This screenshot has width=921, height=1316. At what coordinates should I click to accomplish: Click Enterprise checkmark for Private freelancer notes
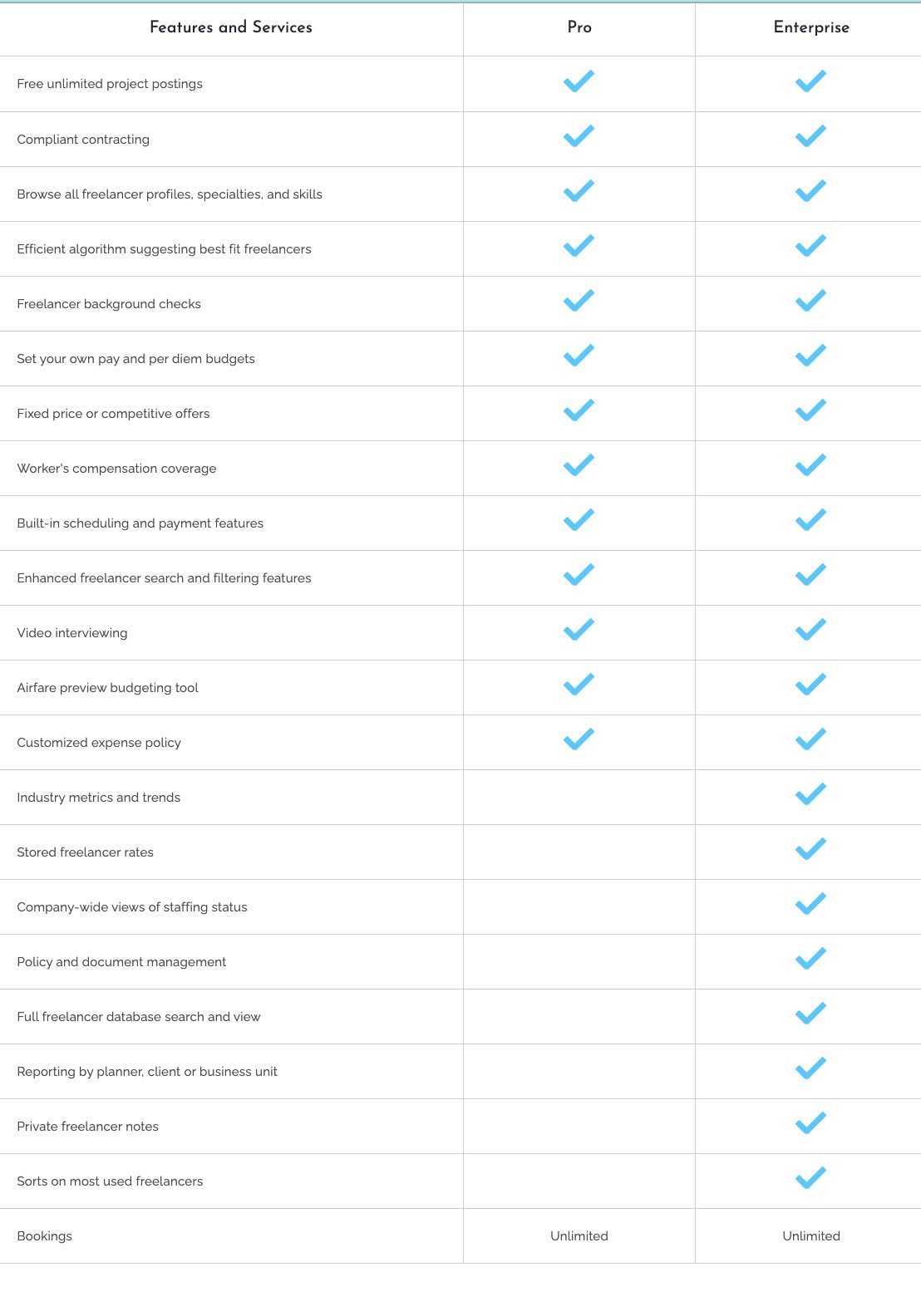[x=810, y=1124]
